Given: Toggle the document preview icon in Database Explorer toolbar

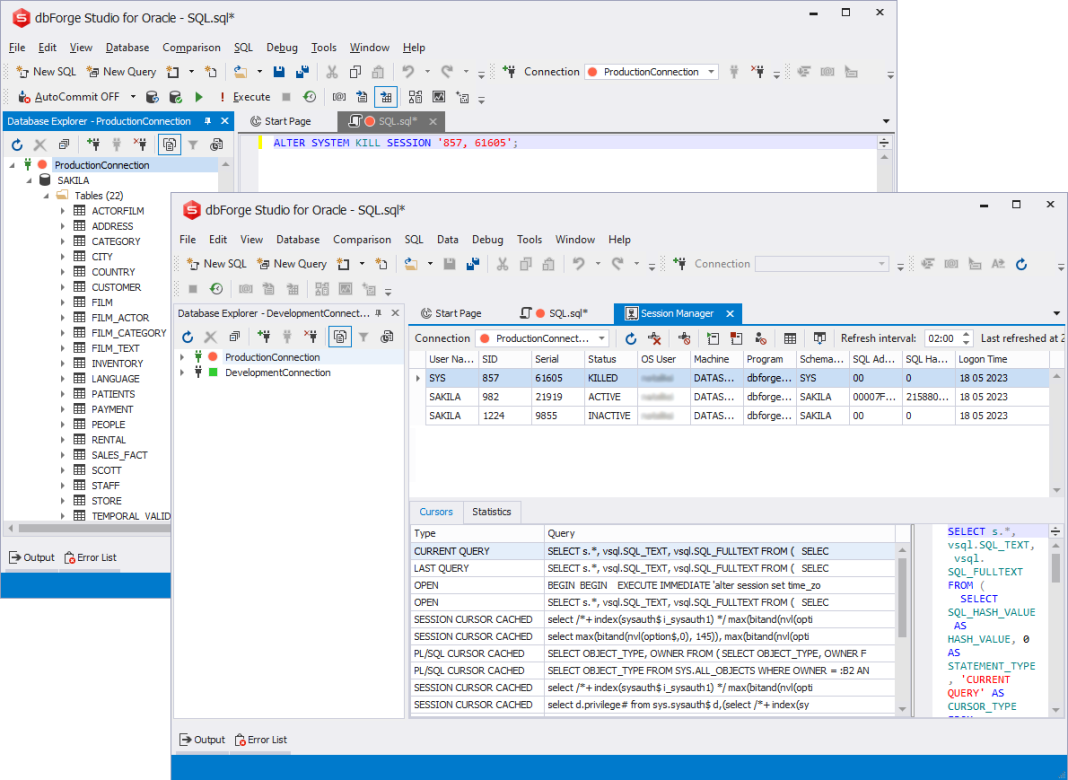Looking at the screenshot, I should (x=340, y=337).
